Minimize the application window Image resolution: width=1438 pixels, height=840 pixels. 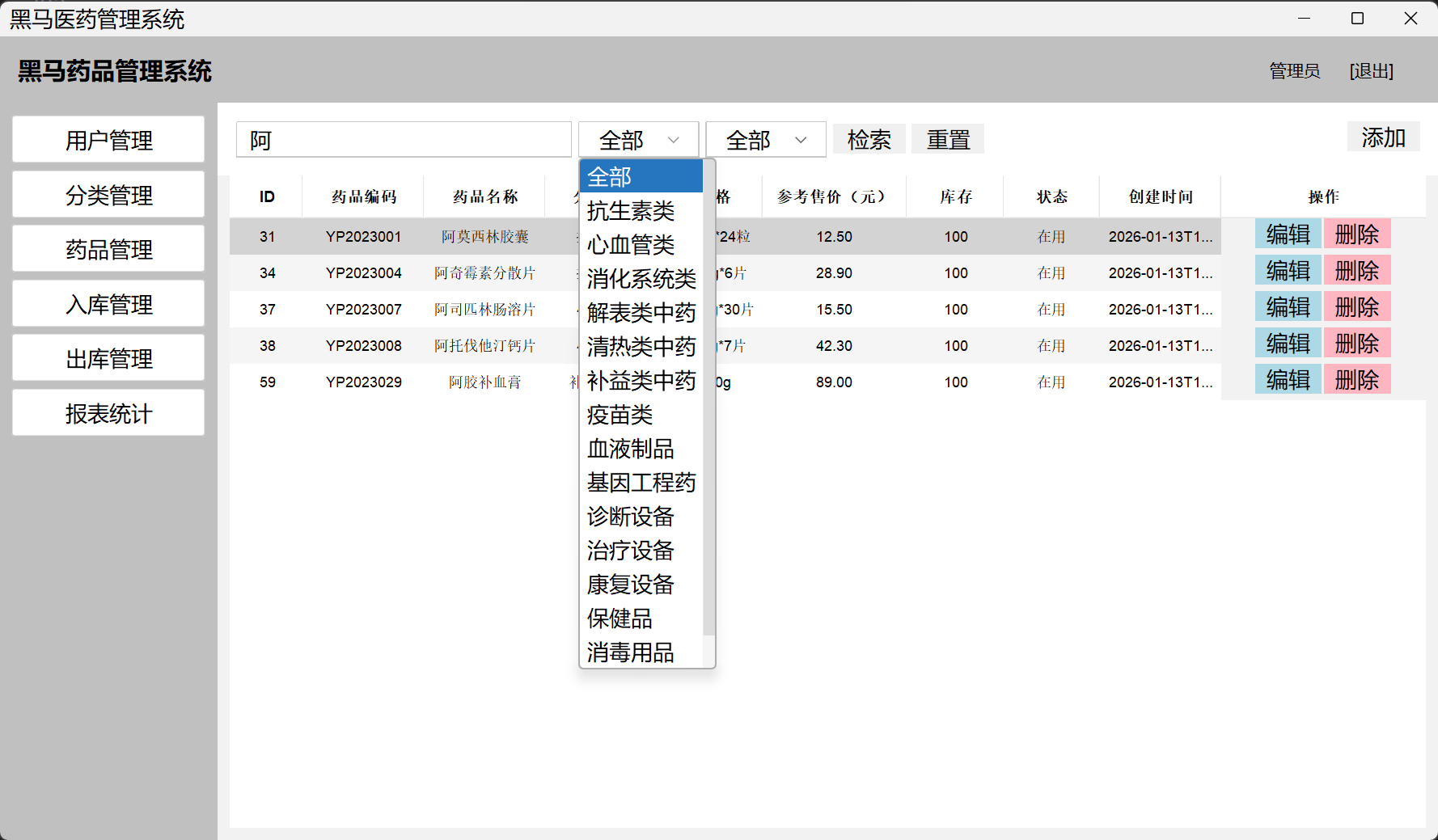[1304, 19]
